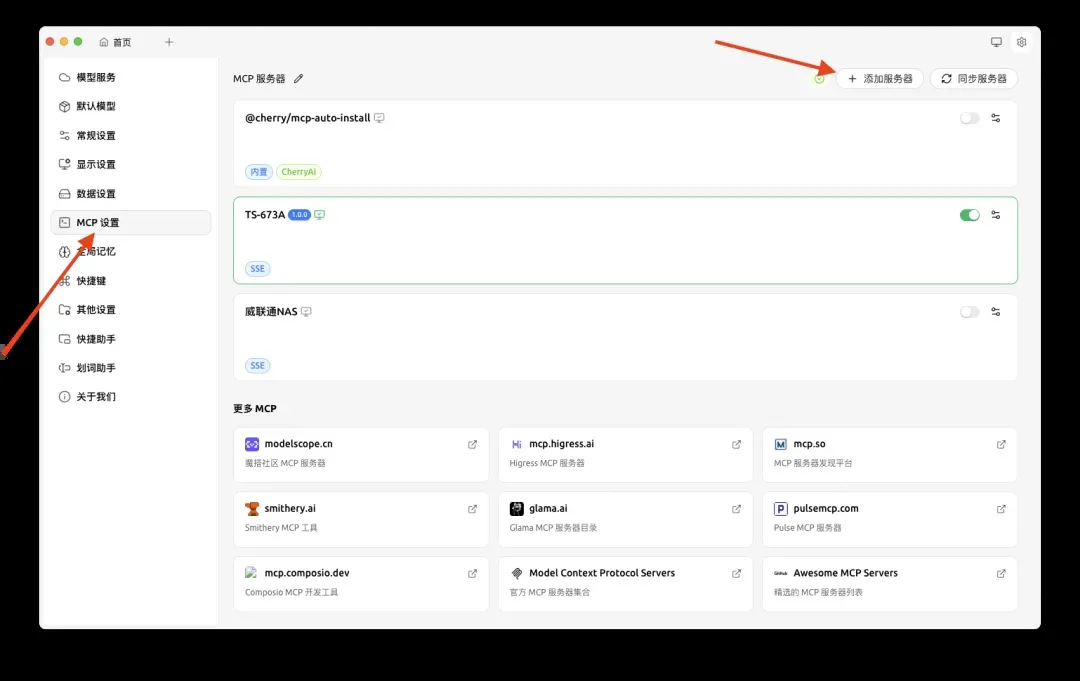Click the pencil edit icon beside MCP 服务器

(x=298, y=79)
